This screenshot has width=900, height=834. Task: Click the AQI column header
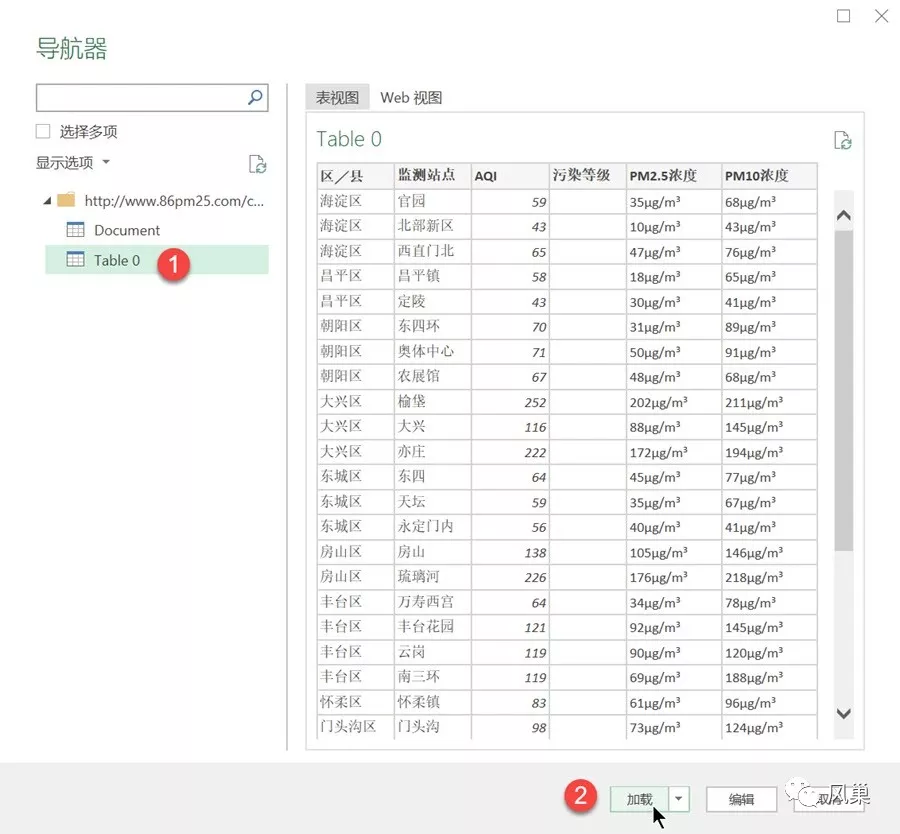(x=510, y=176)
